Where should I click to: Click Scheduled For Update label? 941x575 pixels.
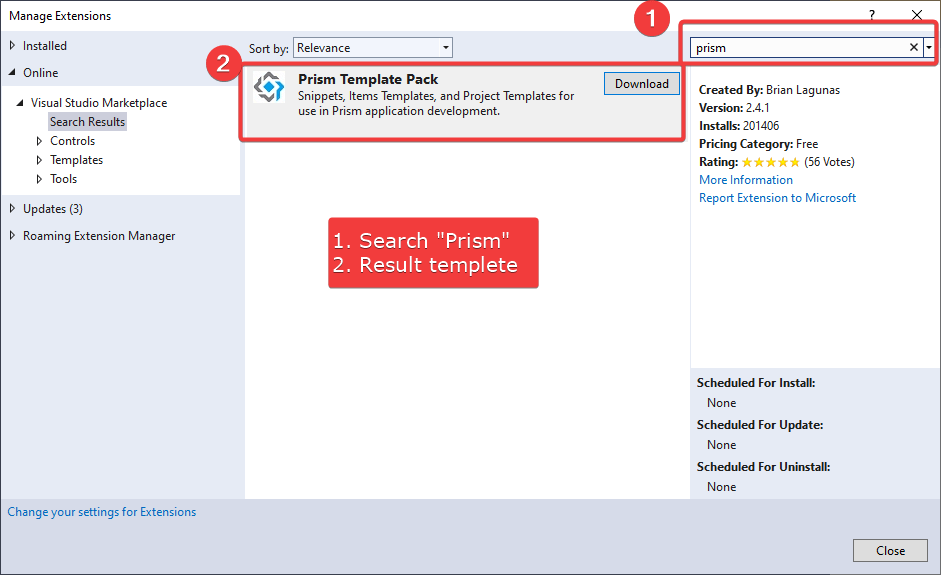[760, 425]
